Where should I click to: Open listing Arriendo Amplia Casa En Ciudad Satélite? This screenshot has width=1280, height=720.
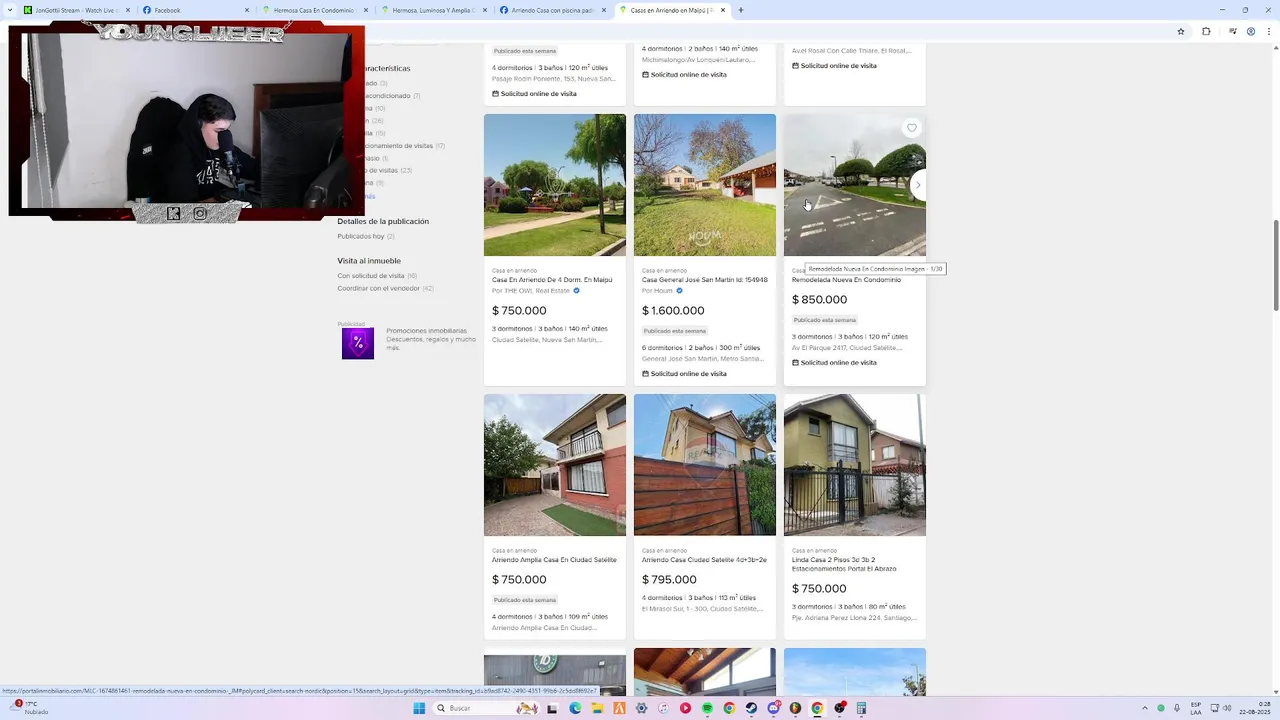[x=554, y=560]
